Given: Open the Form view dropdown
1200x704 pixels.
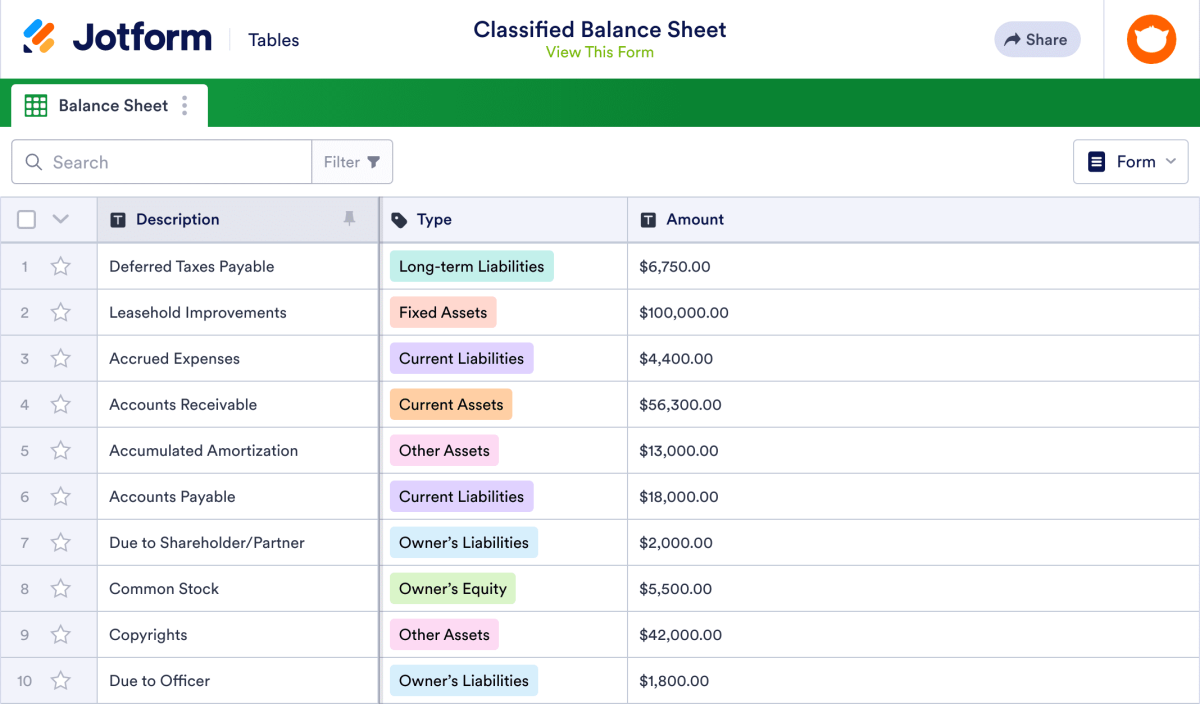Looking at the screenshot, I should coord(1130,161).
